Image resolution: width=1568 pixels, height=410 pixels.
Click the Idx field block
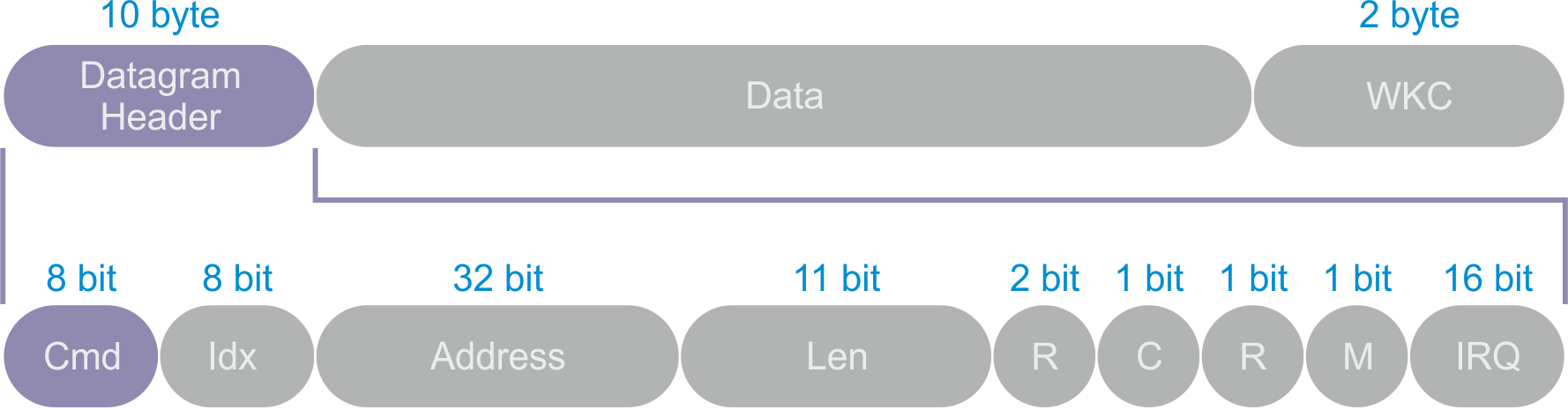236,356
